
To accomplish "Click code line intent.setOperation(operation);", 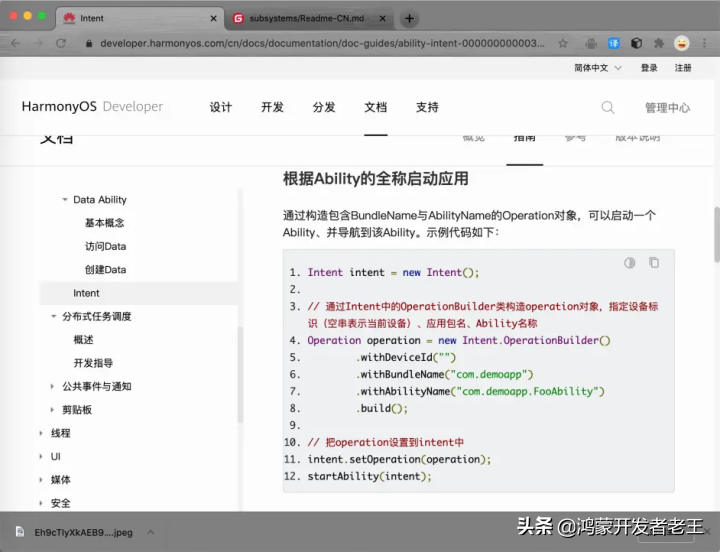I will click(399, 459).
